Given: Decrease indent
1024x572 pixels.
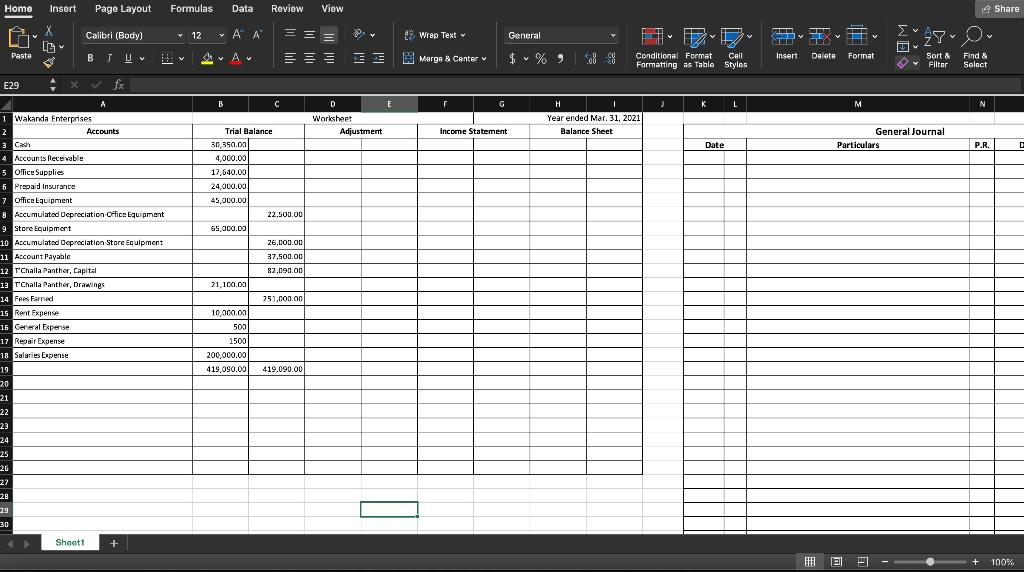Looking at the screenshot, I should click(359, 58).
